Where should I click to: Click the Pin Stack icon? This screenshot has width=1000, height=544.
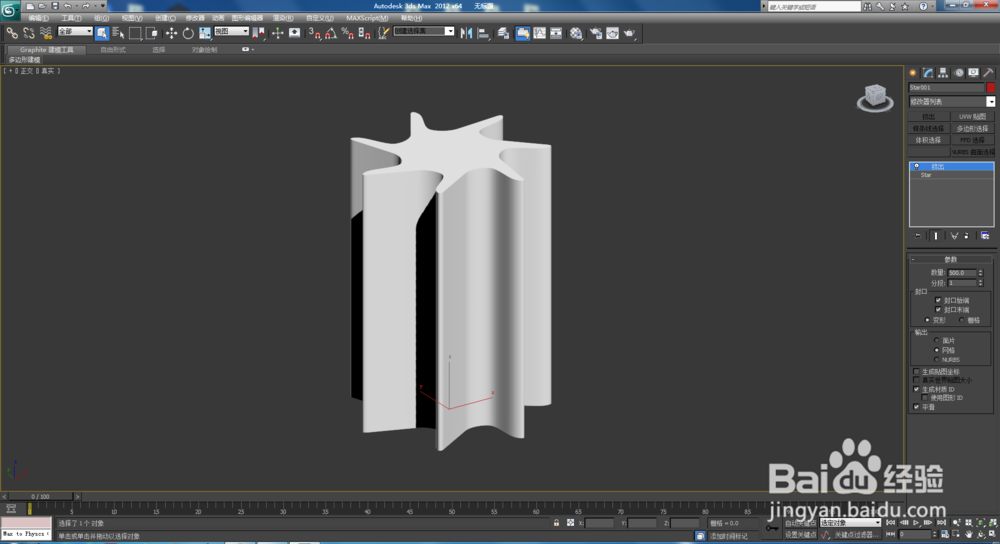[918, 236]
